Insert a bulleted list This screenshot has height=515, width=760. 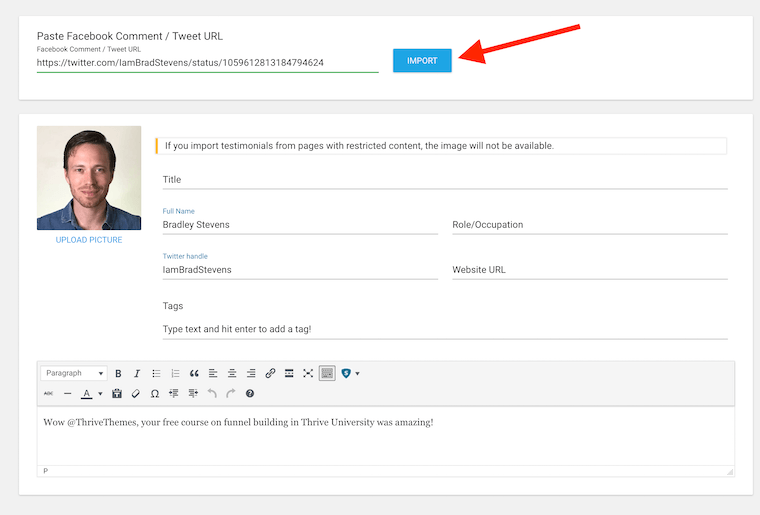[156, 374]
